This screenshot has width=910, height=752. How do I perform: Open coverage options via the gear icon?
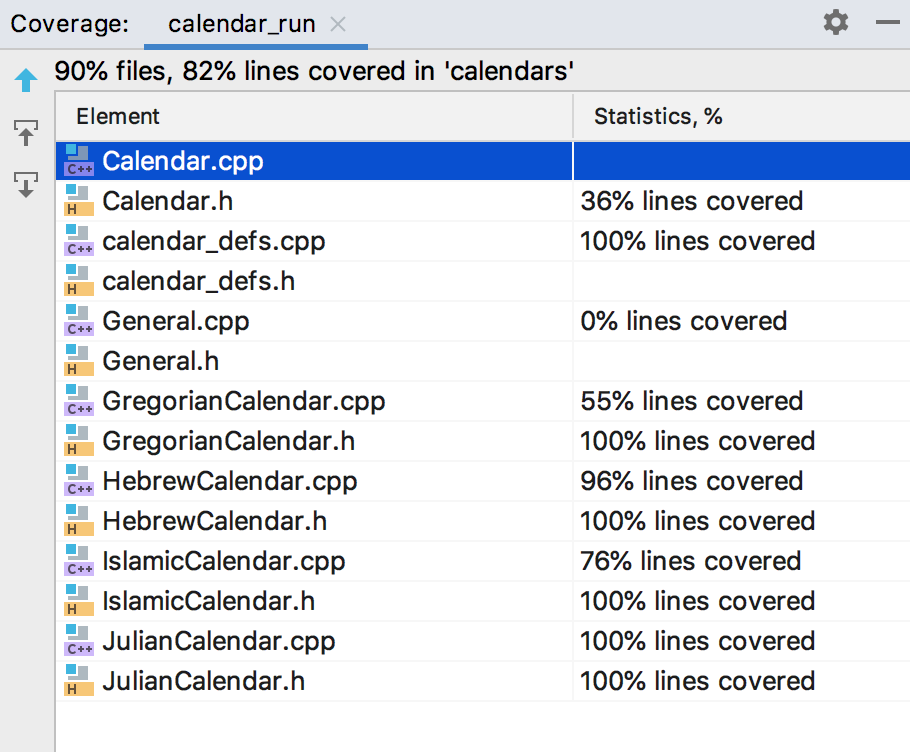(836, 23)
